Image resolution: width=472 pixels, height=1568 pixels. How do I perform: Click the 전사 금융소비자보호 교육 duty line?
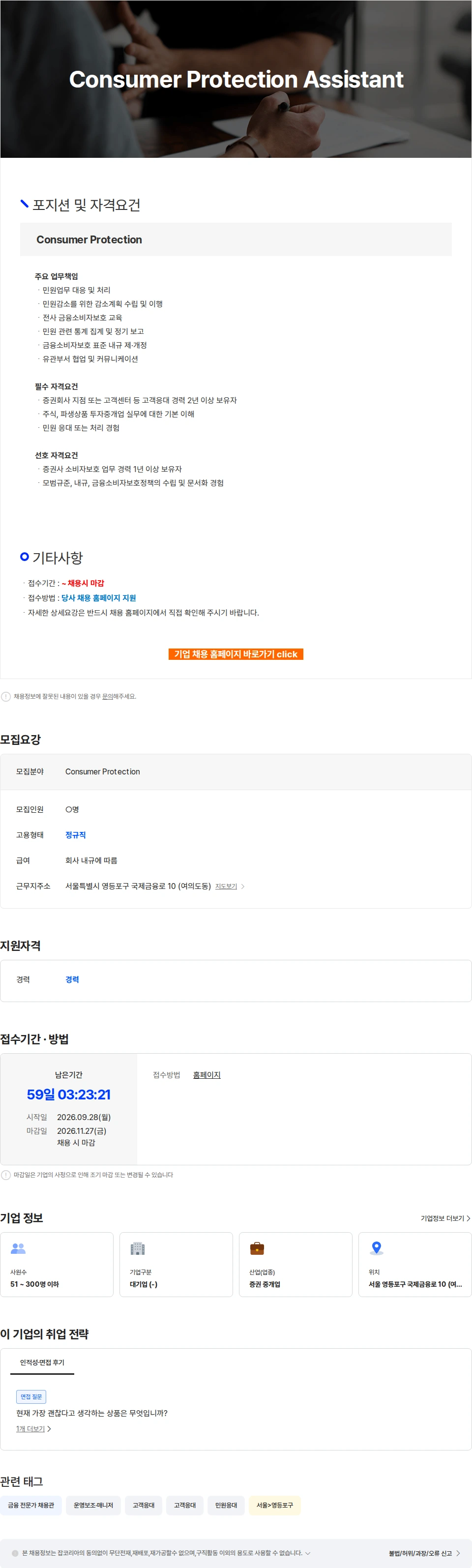point(82,318)
